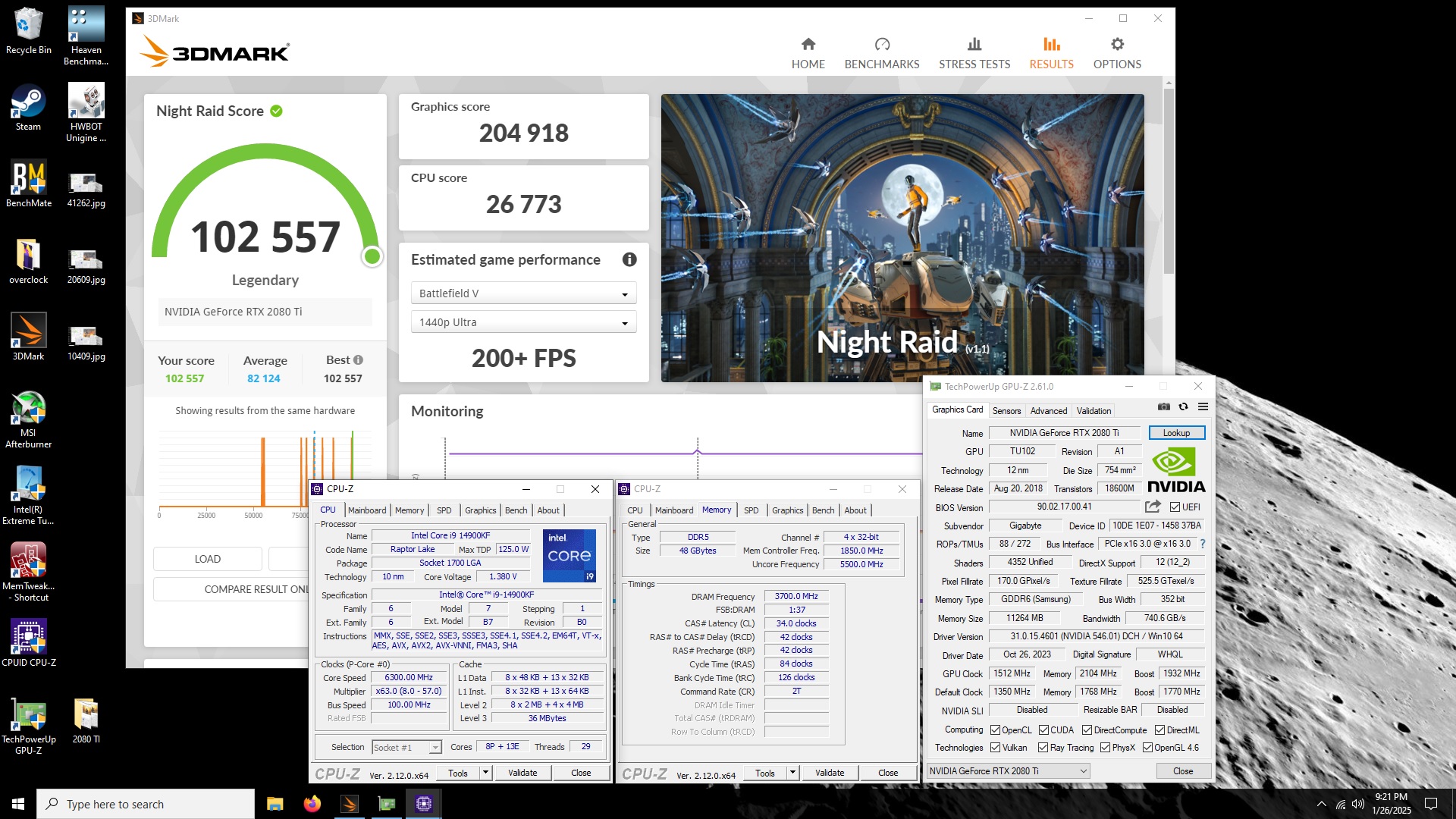The width and height of the screenshot is (1456, 819).
Task: Click the info icon beside Estimated game performance
Action: (x=629, y=259)
